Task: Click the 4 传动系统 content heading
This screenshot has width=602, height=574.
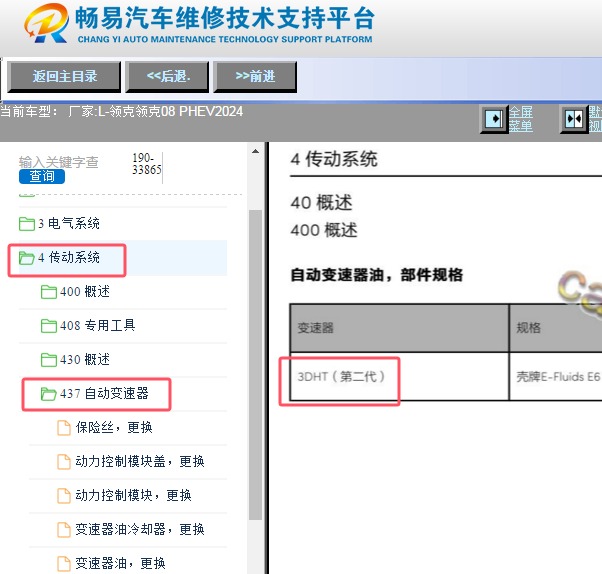Action: click(x=334, y=159)
